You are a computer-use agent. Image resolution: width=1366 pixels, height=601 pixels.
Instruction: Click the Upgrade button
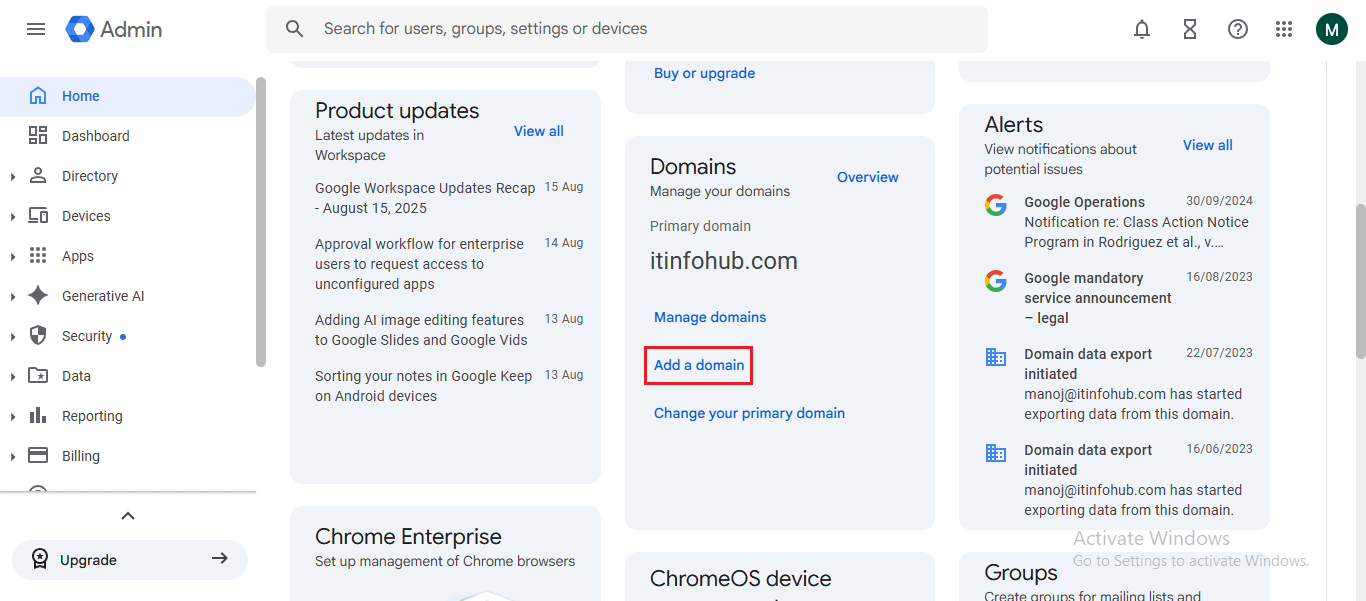pyautogui.click(x=130, y=560)
